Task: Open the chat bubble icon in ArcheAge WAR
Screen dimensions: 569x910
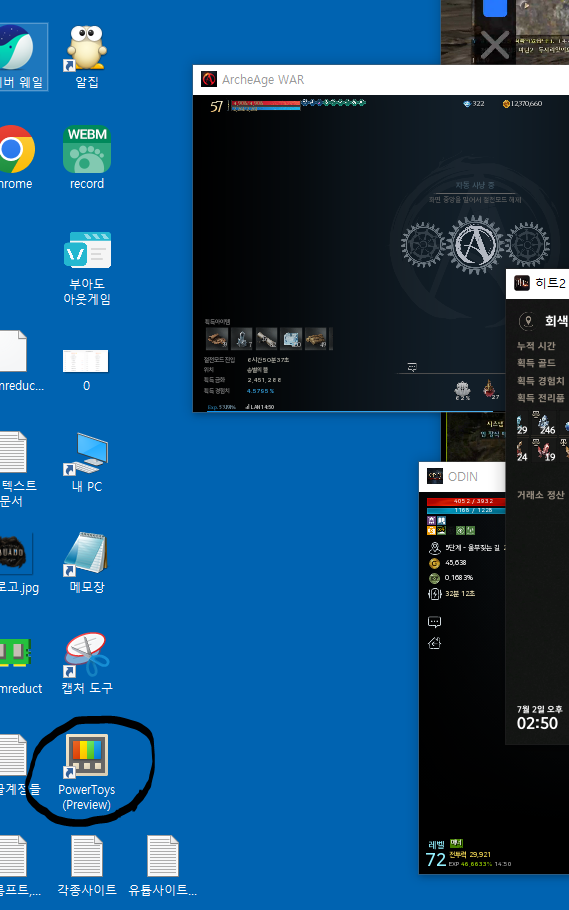Action: click(x=412, y=367)
